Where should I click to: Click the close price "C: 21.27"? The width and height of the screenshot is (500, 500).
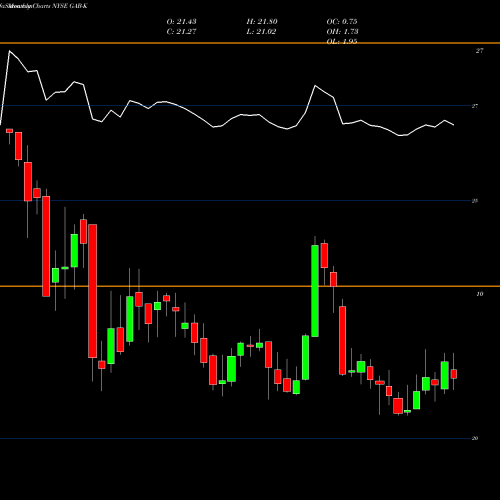click(x=181, y=32)
